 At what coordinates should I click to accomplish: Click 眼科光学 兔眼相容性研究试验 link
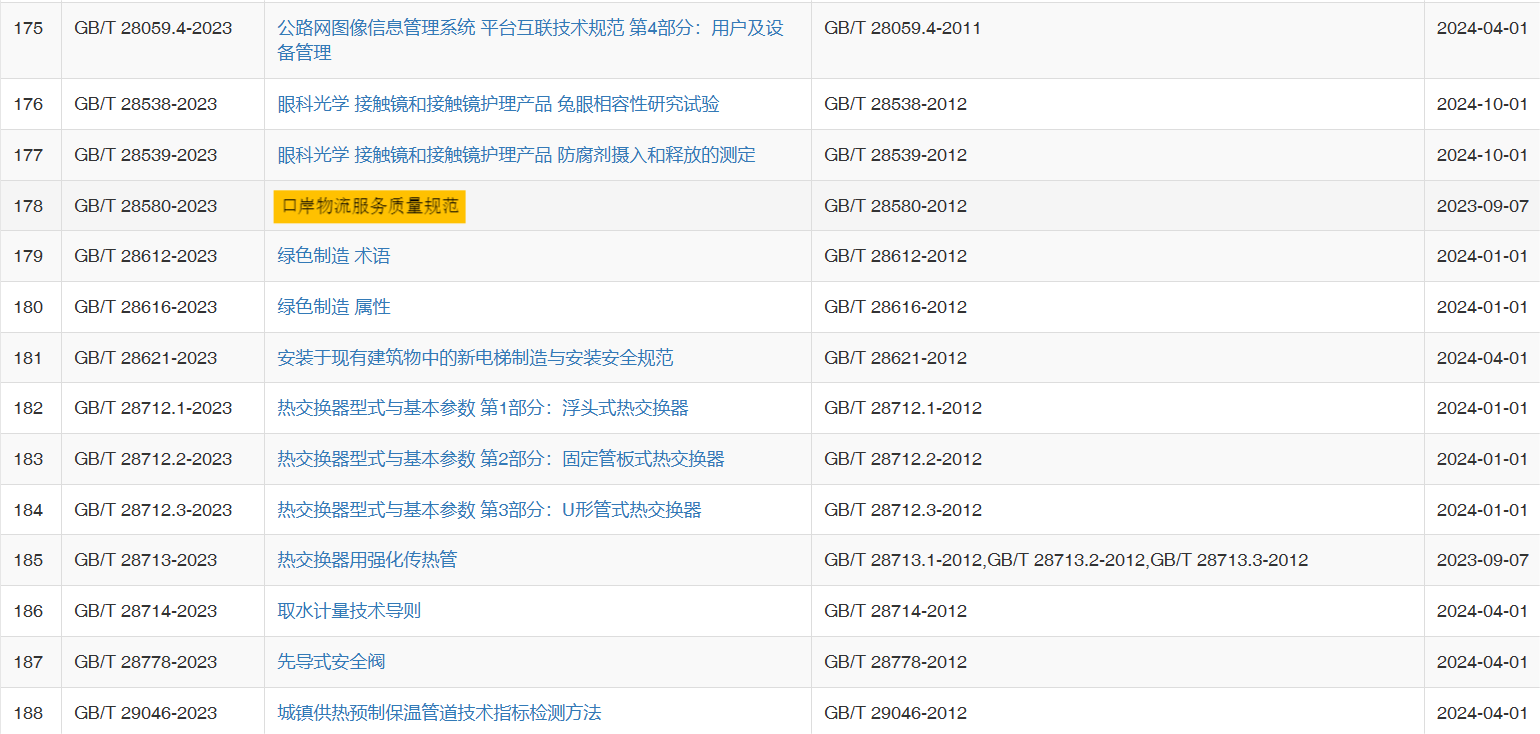point(498,104)
